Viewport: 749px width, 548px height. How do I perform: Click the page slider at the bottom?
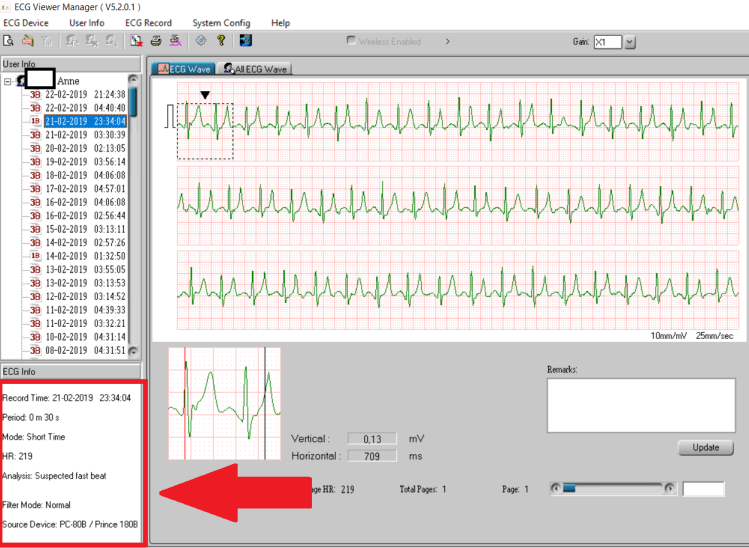point(613,489)
